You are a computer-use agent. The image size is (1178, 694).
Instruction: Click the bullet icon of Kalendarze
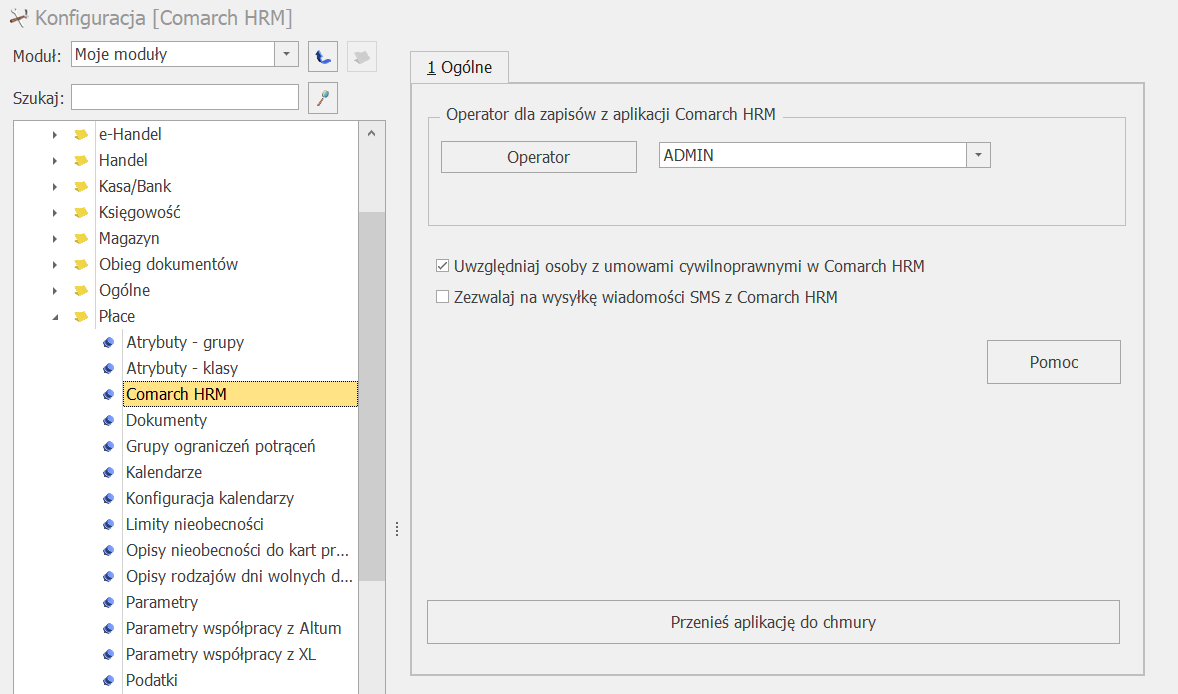[108, 472]
